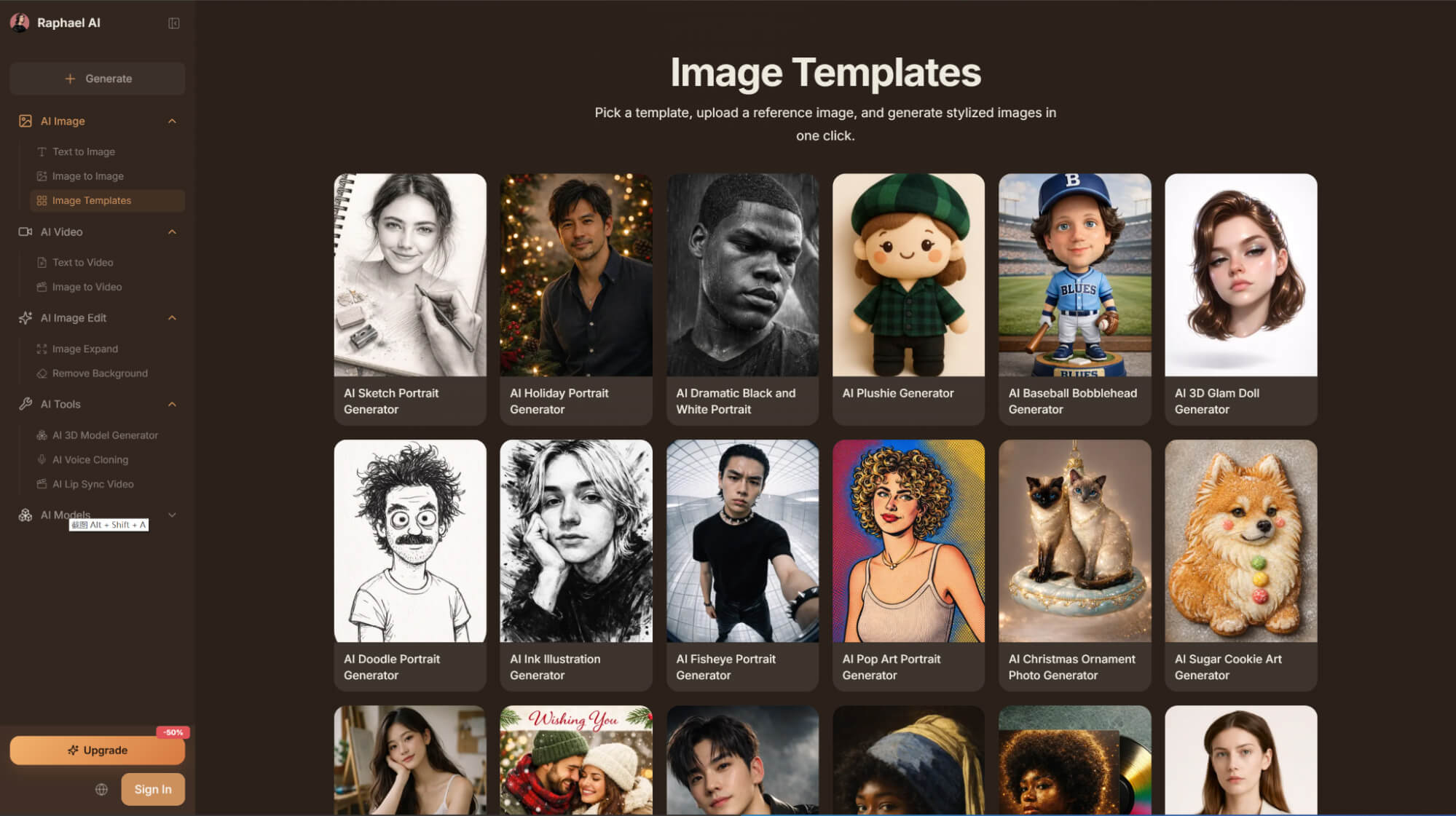1456x816 pixels.
Task: Open AI Ink Illustration Generator template
Action: point(576,565)
